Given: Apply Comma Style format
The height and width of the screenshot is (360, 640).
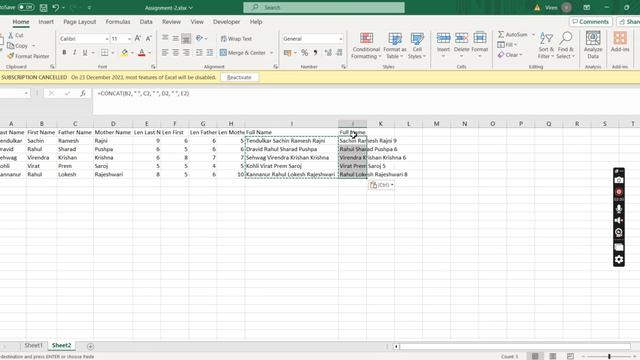Looking at the screenshot, I should pyautogui.click(x=315, y=53).
